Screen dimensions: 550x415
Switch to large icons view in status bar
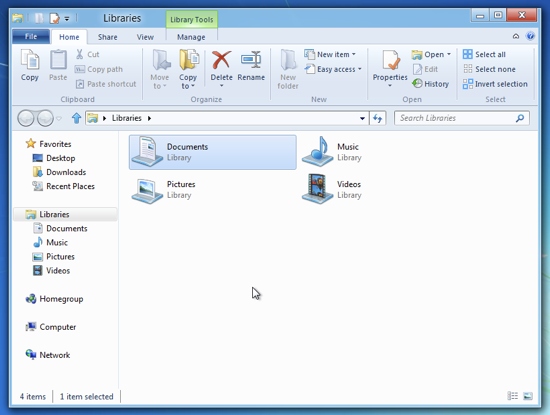coord(528,396)
